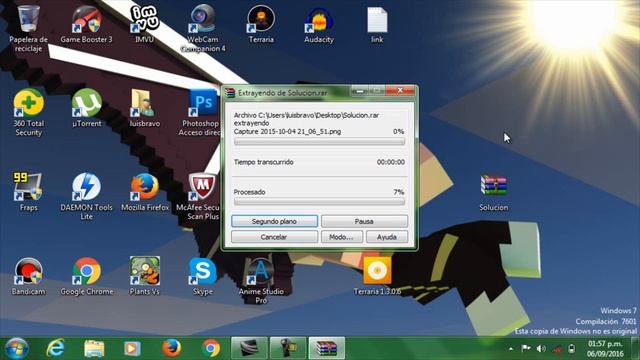Select the Bandicam desktop icon

pos(28,272)
